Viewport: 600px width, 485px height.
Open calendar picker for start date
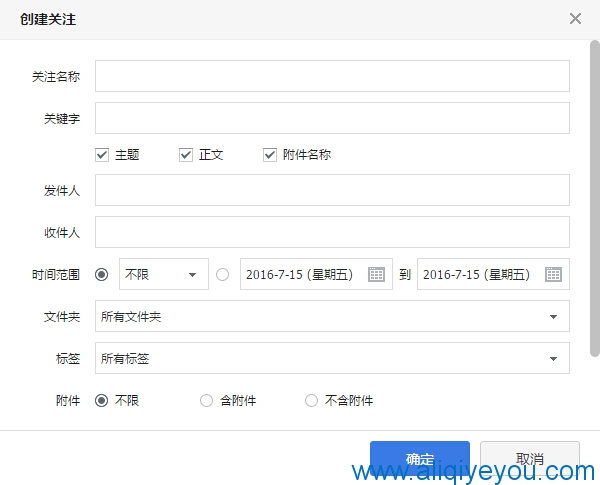pyautogui.click(x=376, y=274)
